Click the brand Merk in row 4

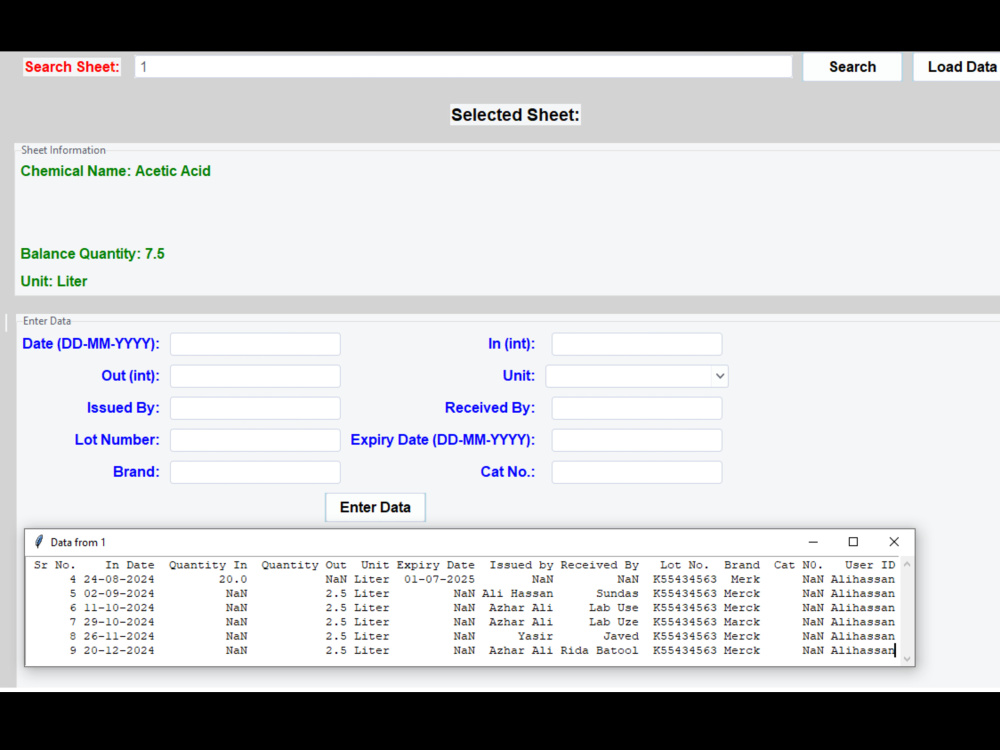pos(745,579)
